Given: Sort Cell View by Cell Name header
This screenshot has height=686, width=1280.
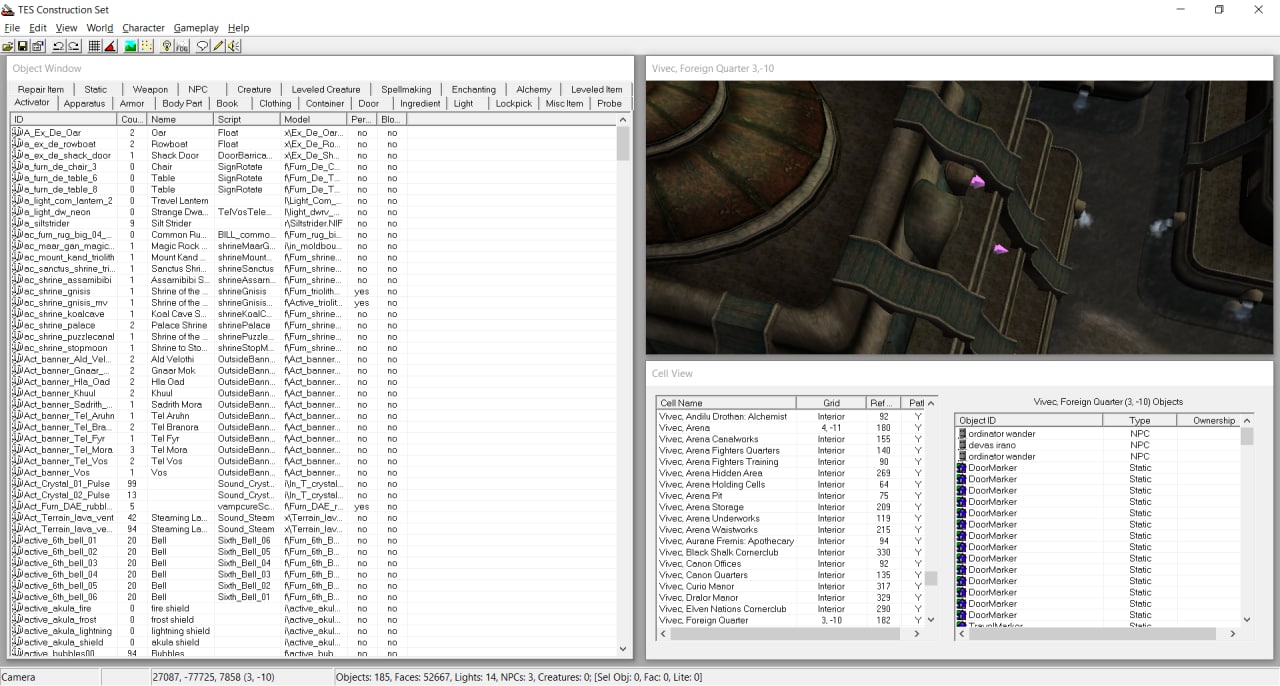Looking at the screenshot, I should pyautogui.click(x=726, y=403).
